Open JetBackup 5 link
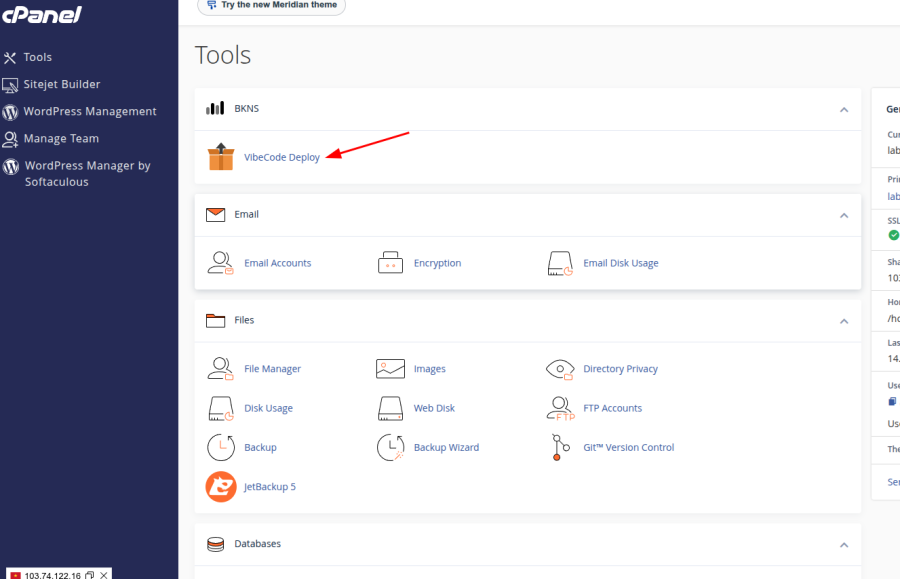This screenshot has width=900, height=579. click(270, 487)
